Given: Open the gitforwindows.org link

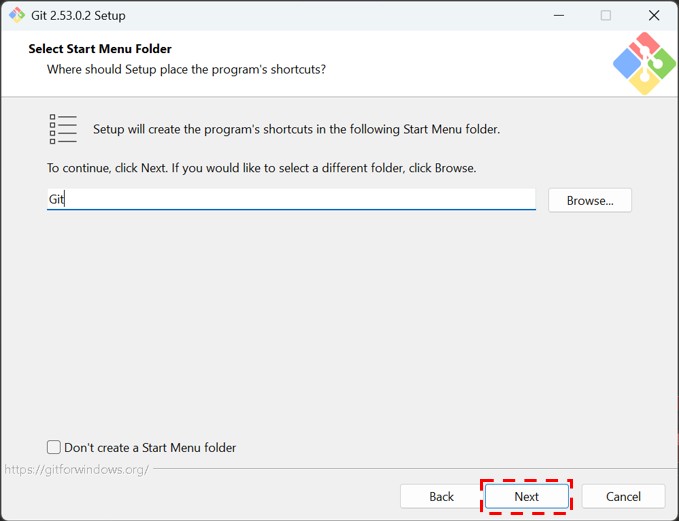Looking at the screenshot, I should pyautogui.click(x=77, y=469).
